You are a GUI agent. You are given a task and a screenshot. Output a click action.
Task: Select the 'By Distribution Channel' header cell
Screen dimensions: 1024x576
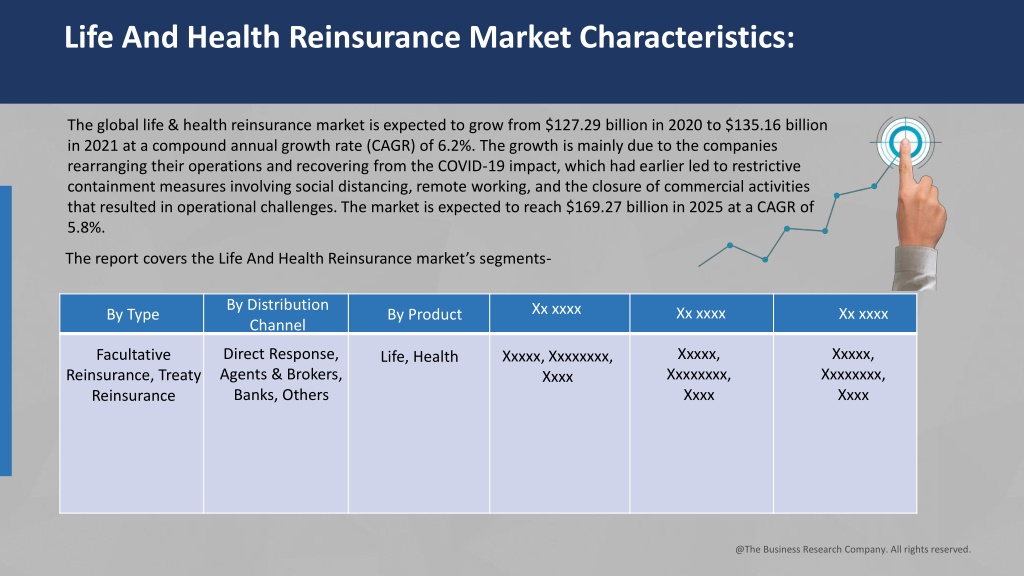(x=276, y=314)
